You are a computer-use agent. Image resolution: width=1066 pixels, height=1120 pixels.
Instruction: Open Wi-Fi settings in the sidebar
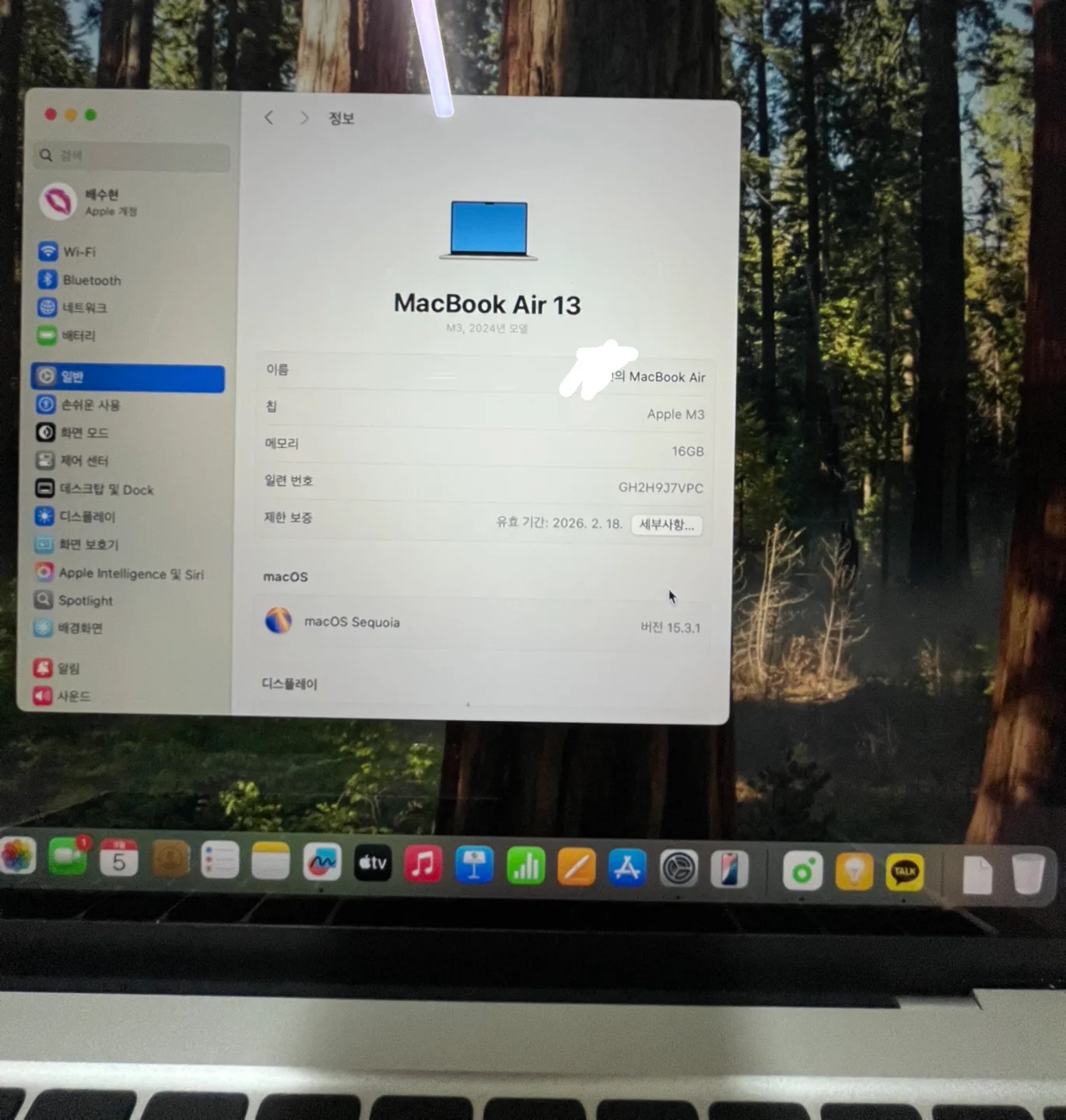tap(68, 252)
